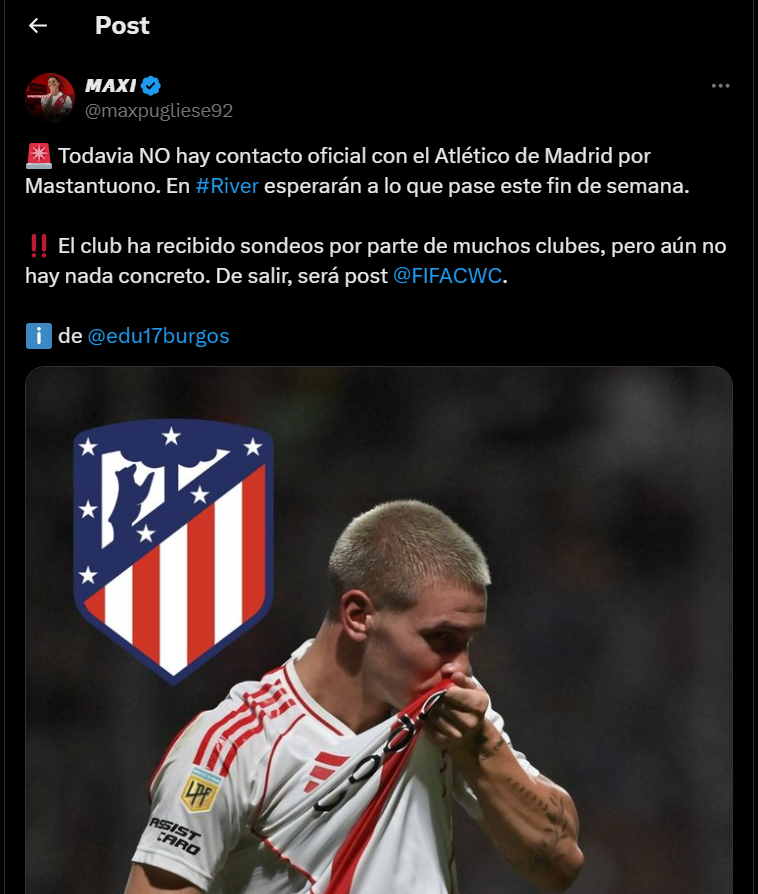
Task: Click the blue information emoji icon
Action: click(x=39, y=336)
